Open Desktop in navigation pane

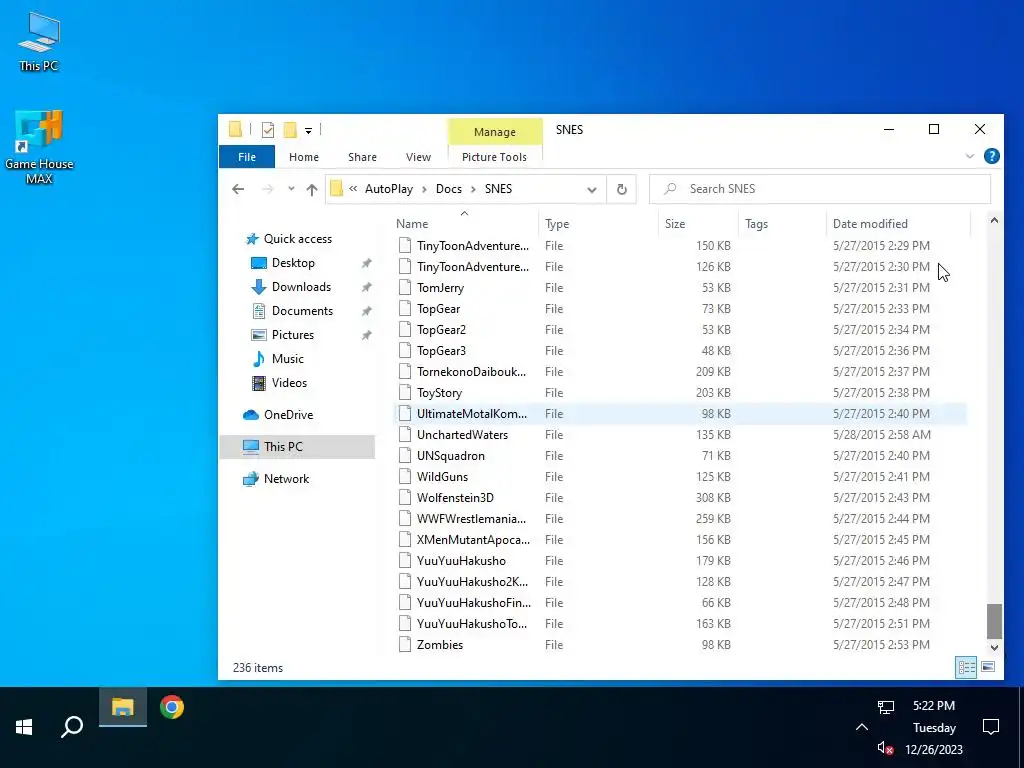(293, 263)
